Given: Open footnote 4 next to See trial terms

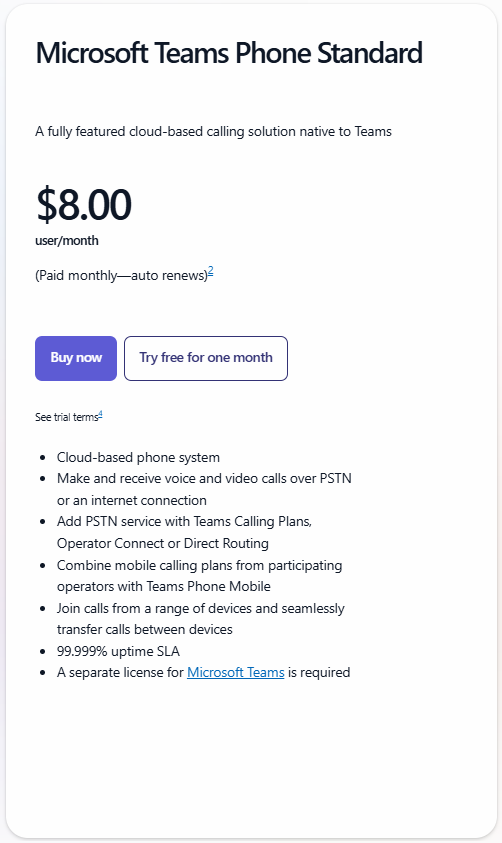Looking at the screenshot, I should tap(101, 415).
